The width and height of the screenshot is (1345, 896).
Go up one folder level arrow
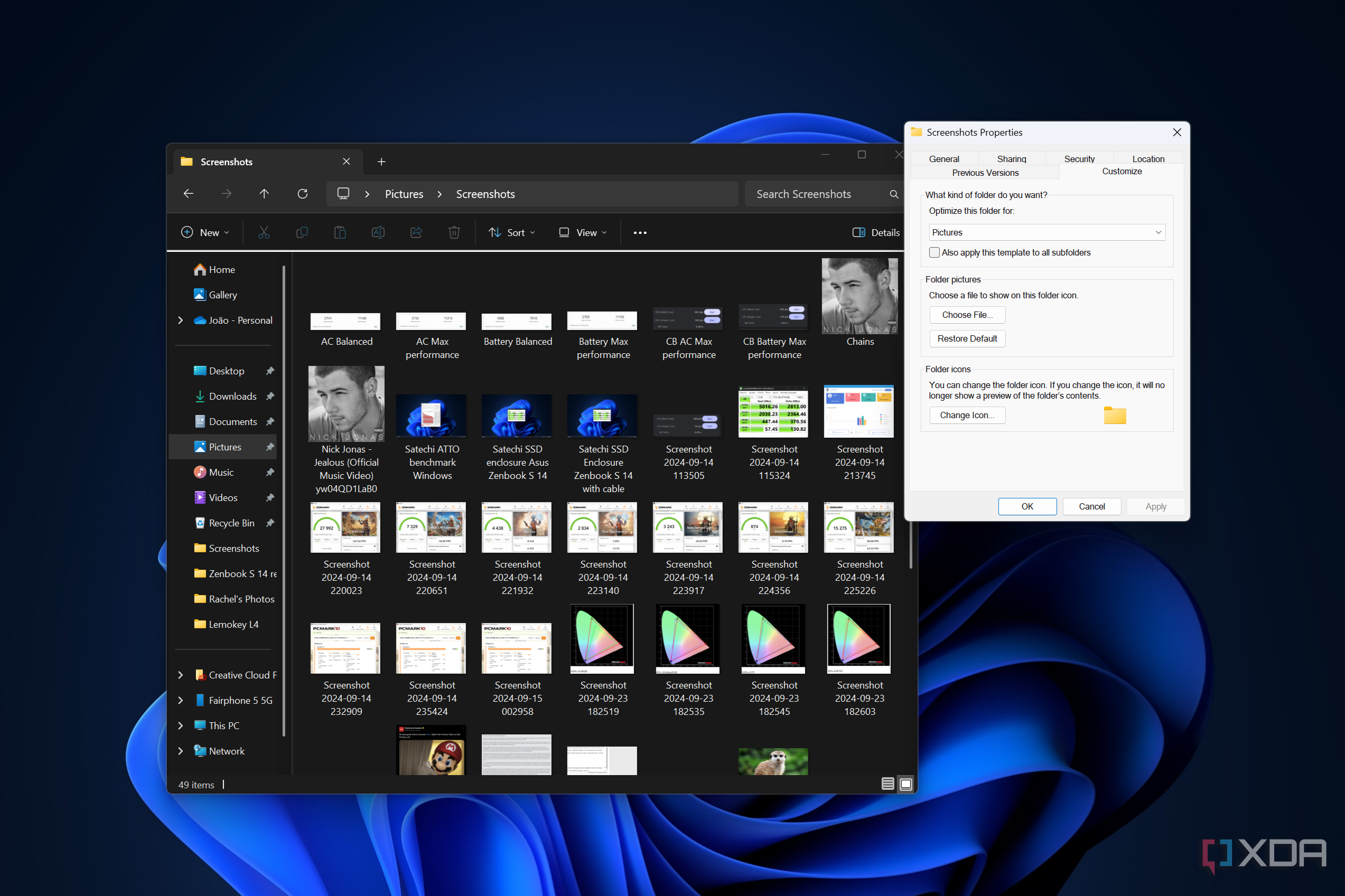click(x=264, y=194)
